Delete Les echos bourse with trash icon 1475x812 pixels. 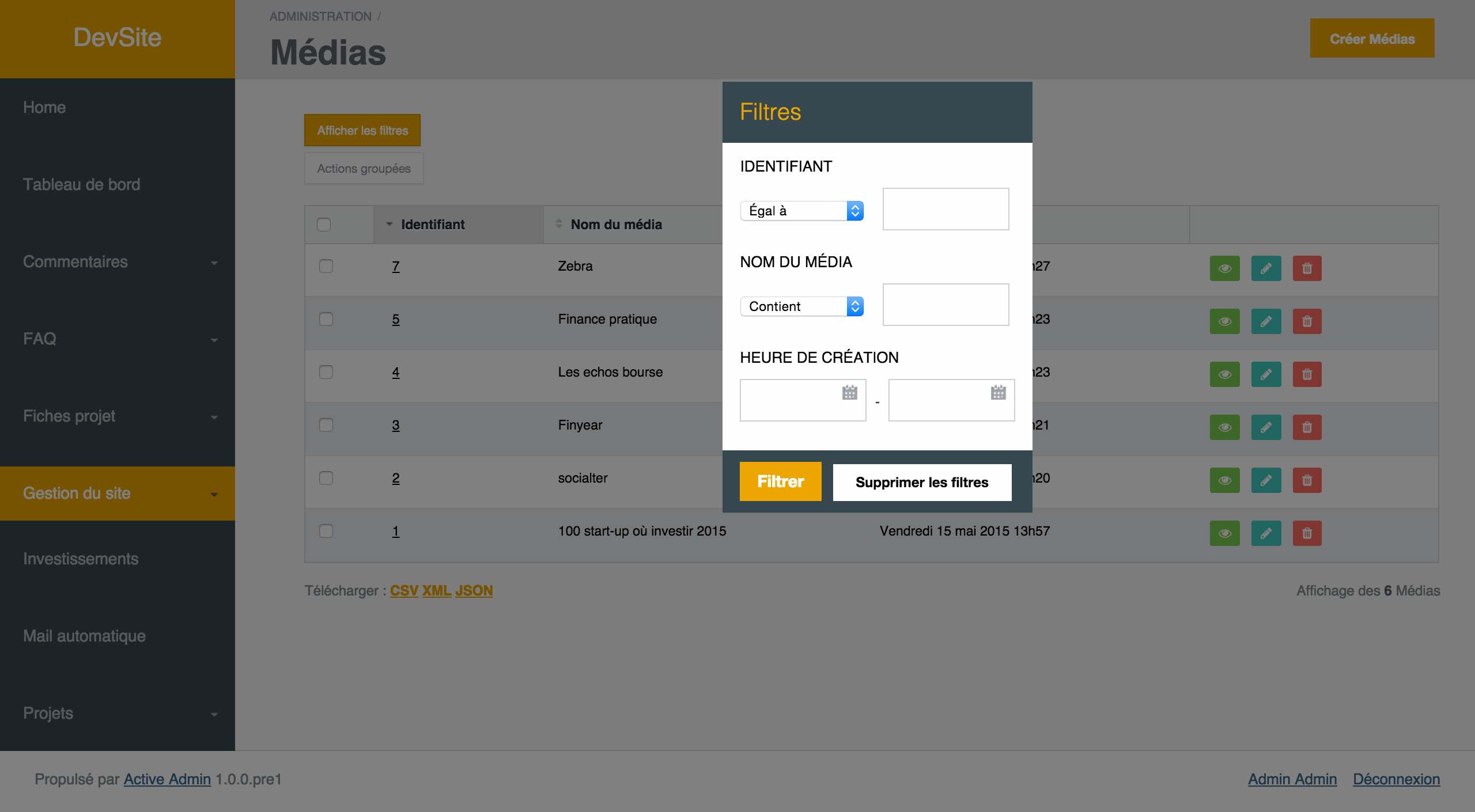[1307, 374]
